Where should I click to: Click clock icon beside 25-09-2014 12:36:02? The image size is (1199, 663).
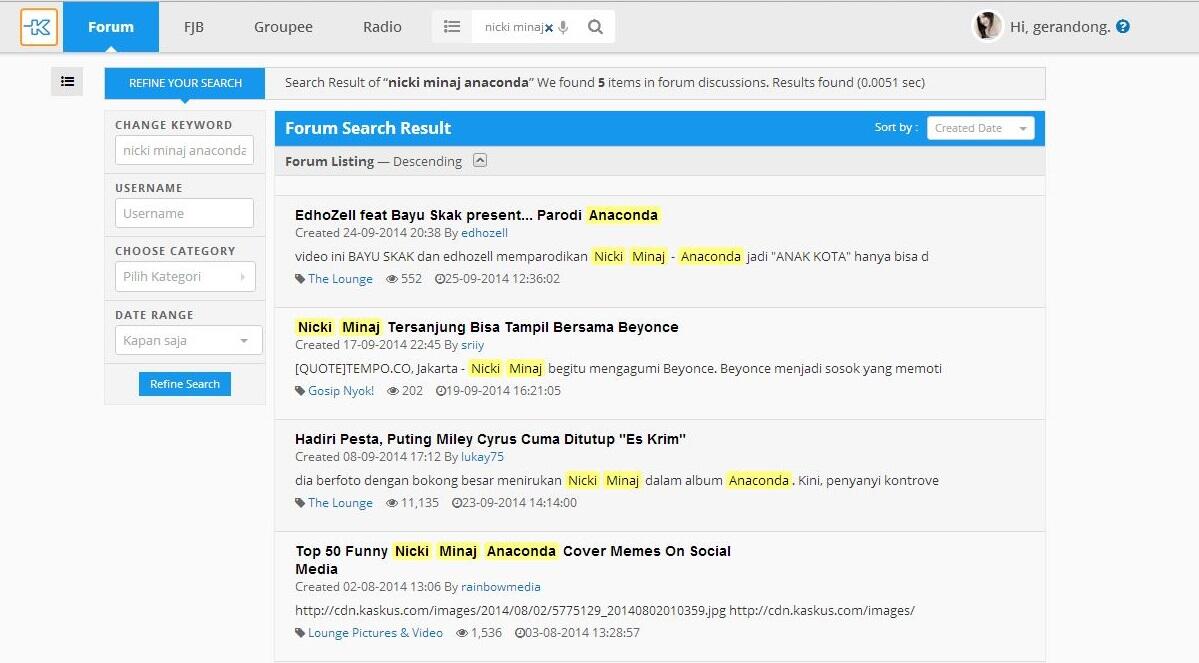[440, 279]
